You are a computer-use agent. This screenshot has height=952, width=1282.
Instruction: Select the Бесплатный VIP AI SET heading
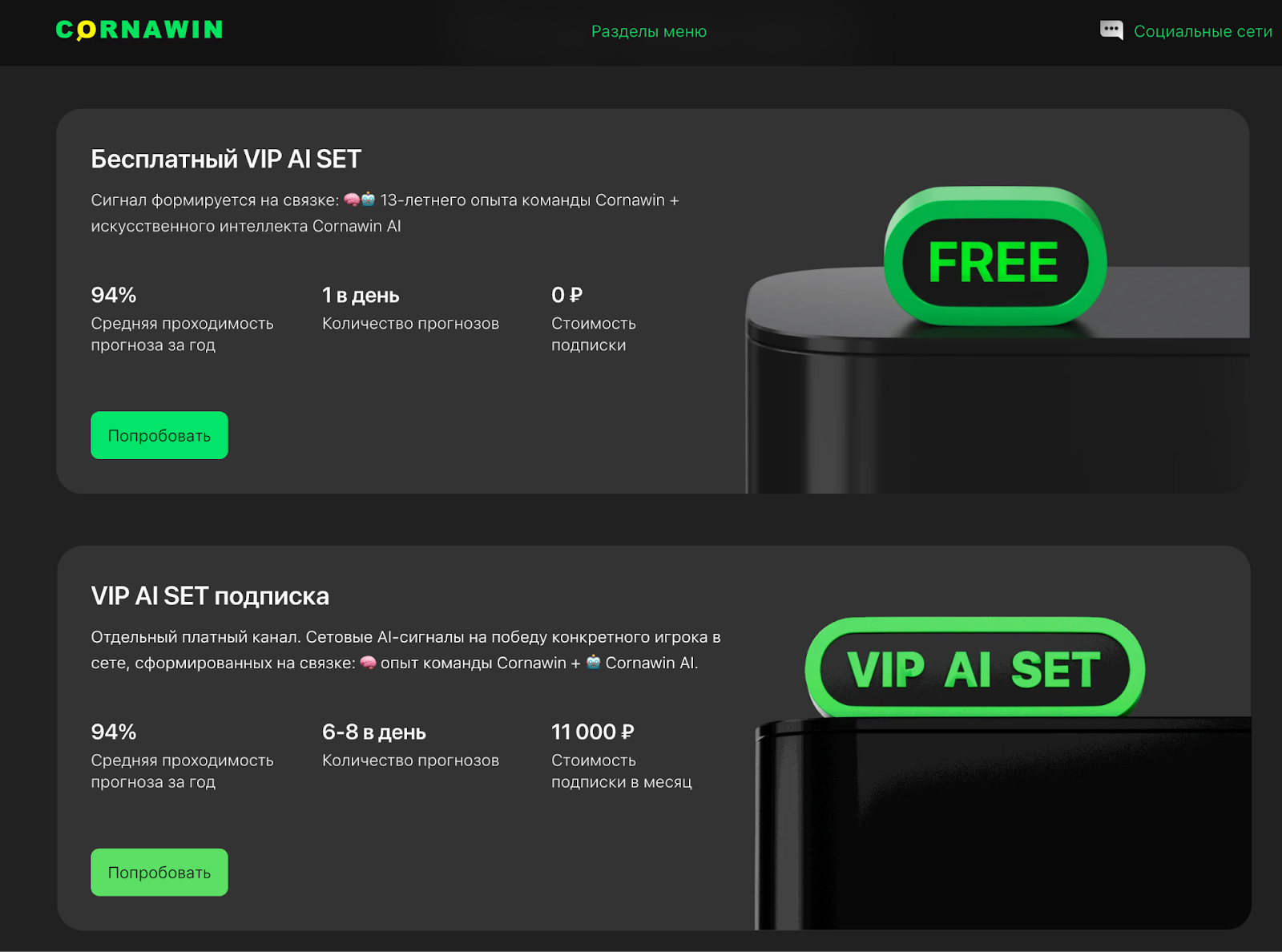[x=226, y=159]
